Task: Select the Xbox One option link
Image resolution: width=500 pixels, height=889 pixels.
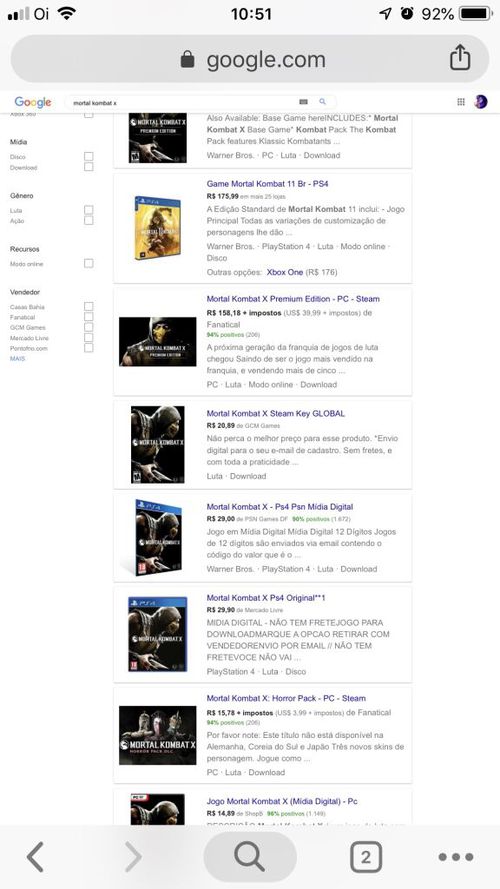Action: click(285, 272)
